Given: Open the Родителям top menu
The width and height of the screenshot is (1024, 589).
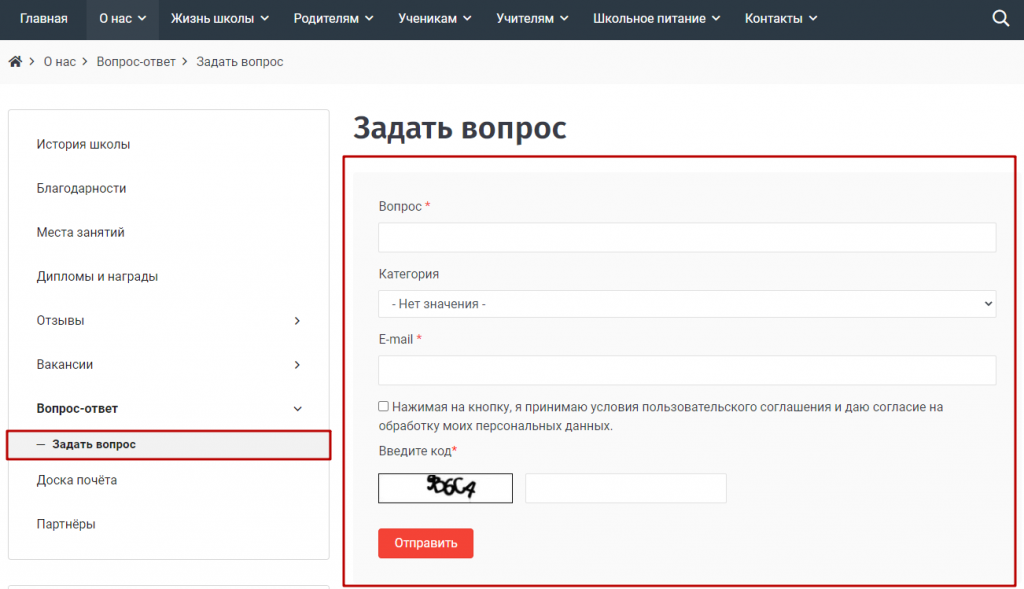Looking at the screenshot, I should pos(333,18).
